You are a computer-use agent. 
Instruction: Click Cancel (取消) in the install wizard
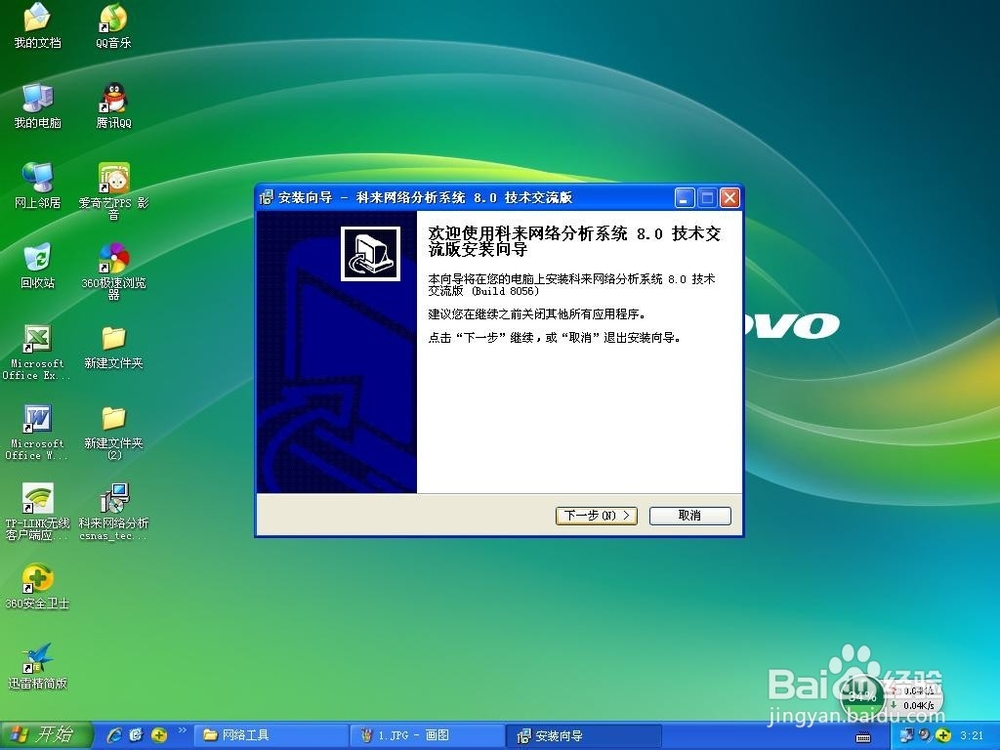click(x=689, y=515)
